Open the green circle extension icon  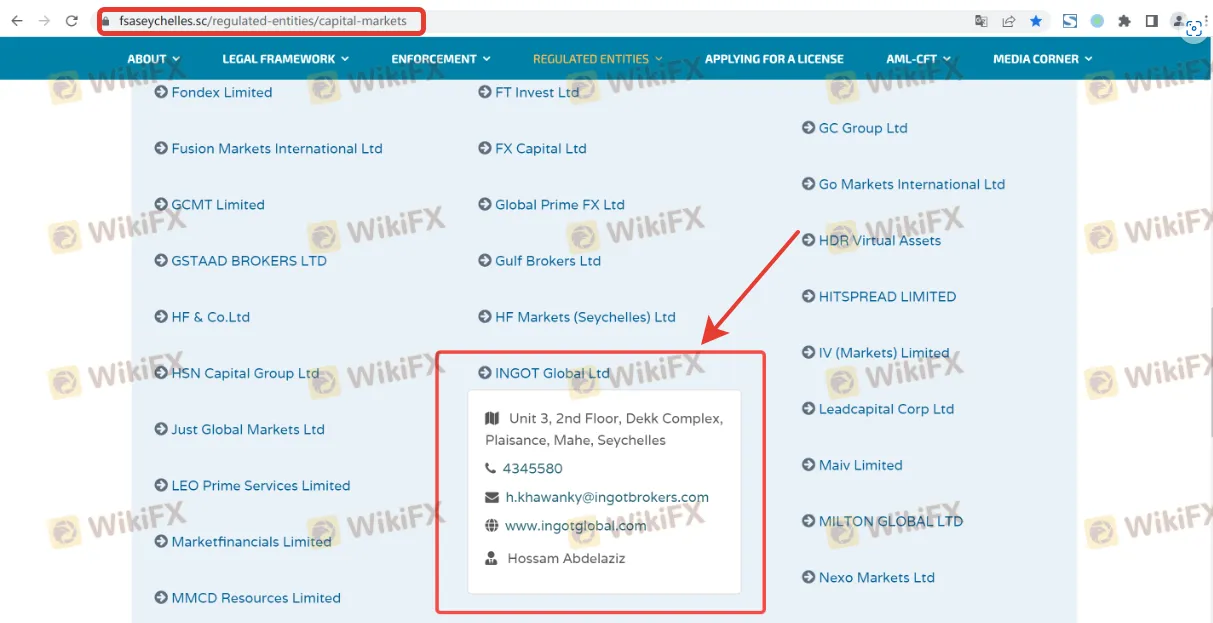tap(1097, 21)
